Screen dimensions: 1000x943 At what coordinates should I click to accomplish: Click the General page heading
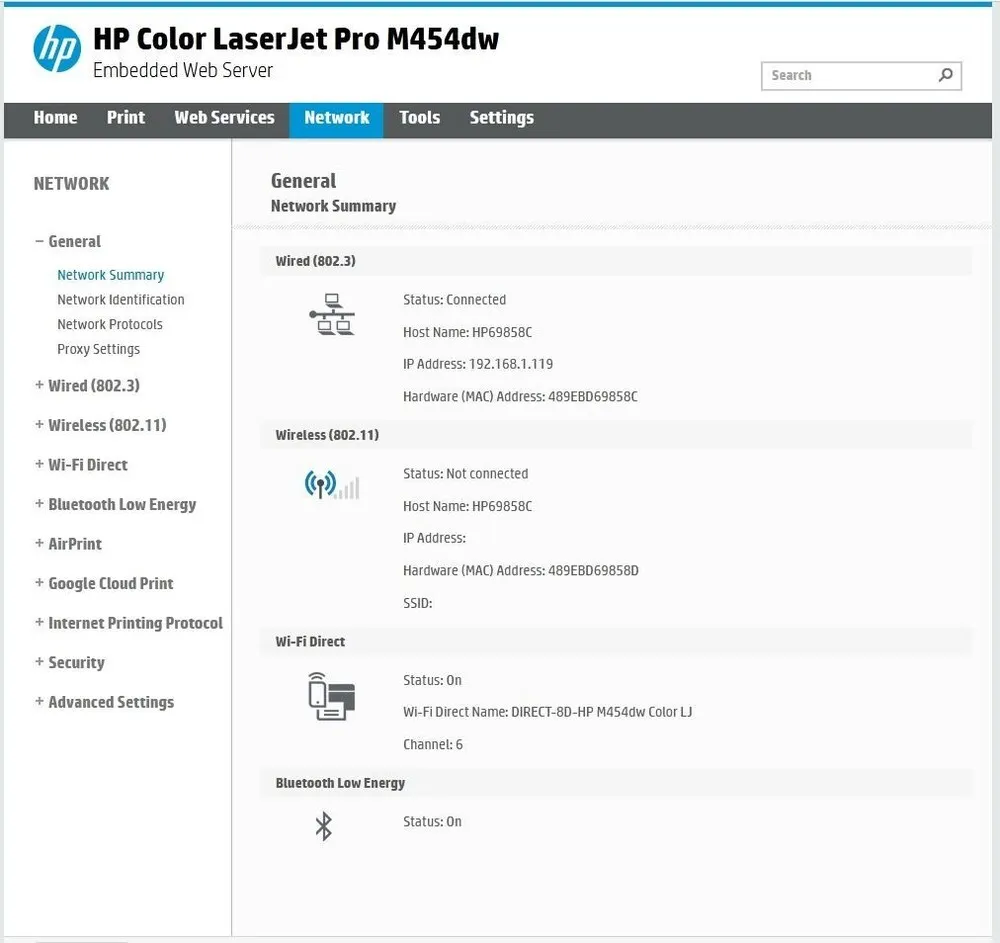[x=304, y=181]
